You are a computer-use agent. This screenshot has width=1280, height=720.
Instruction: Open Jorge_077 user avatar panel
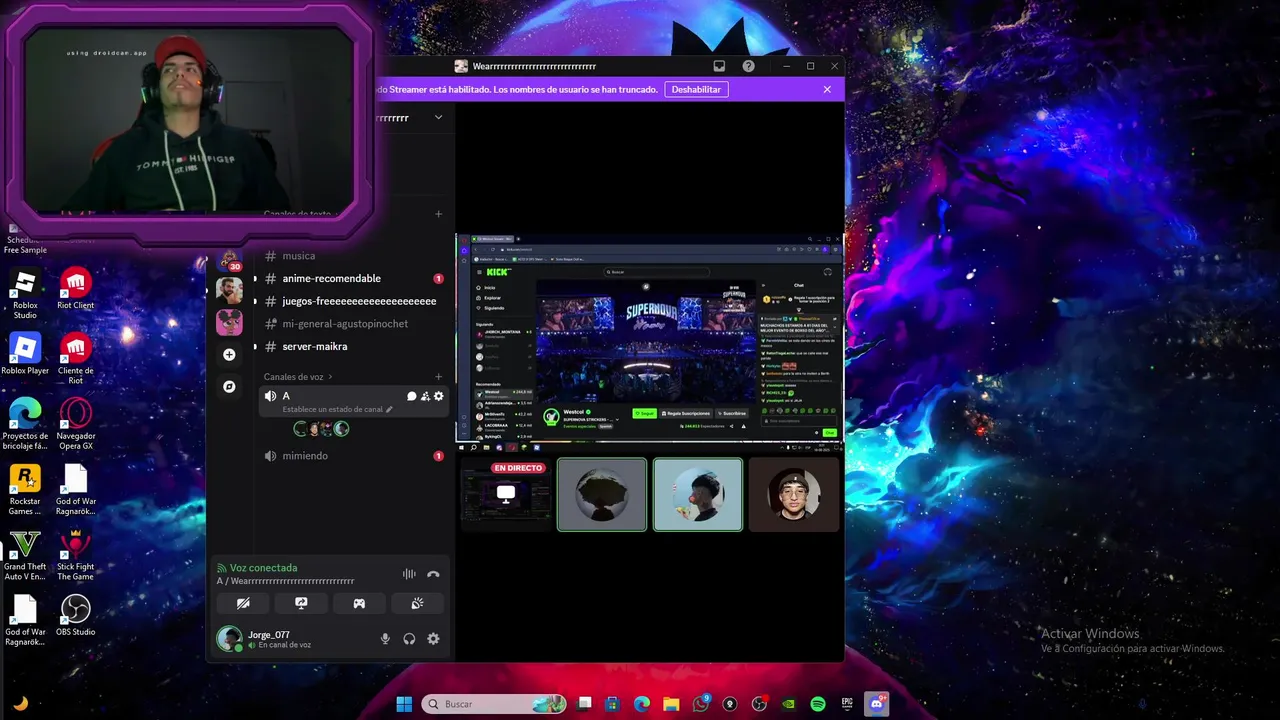[230, 639]
